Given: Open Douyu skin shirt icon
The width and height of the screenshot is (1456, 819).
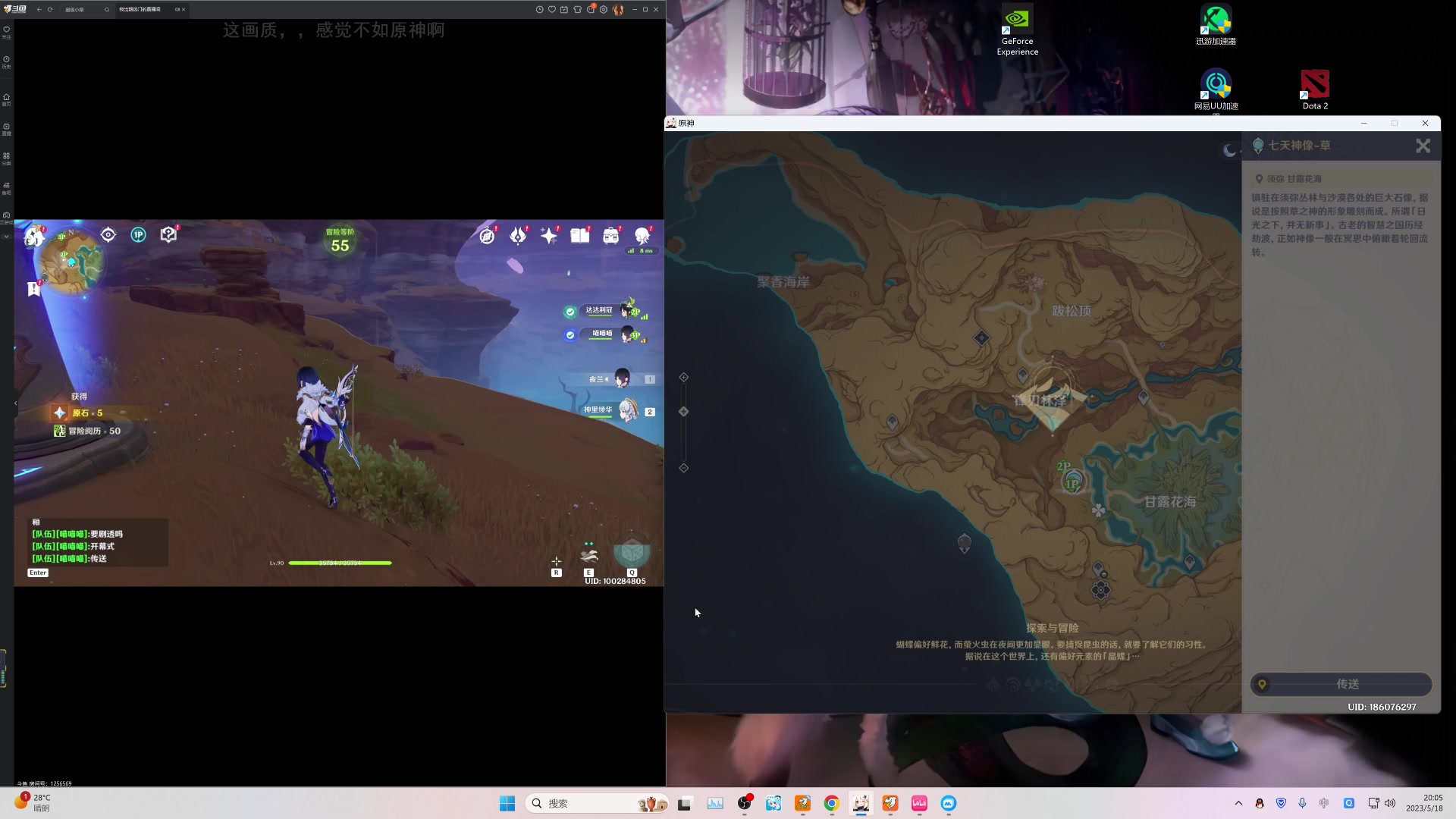Looking at the screenshot, I should (x=577, y=9).
